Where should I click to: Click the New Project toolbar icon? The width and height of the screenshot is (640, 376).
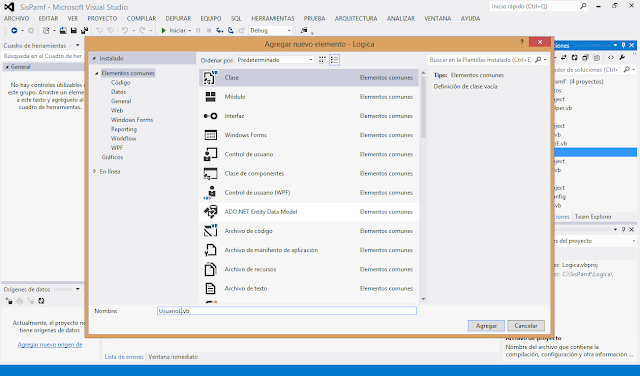(46, 31)
